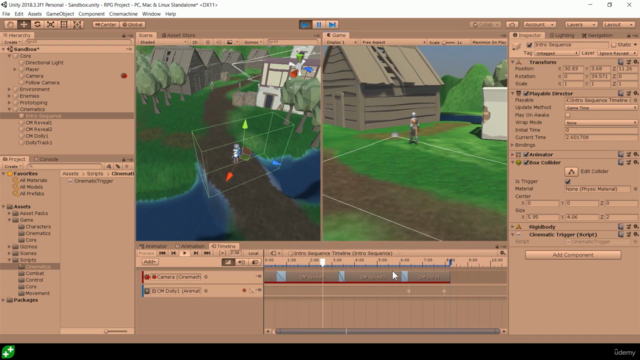Open the Shaded draw mode dropdown

[x=163, y=42]
